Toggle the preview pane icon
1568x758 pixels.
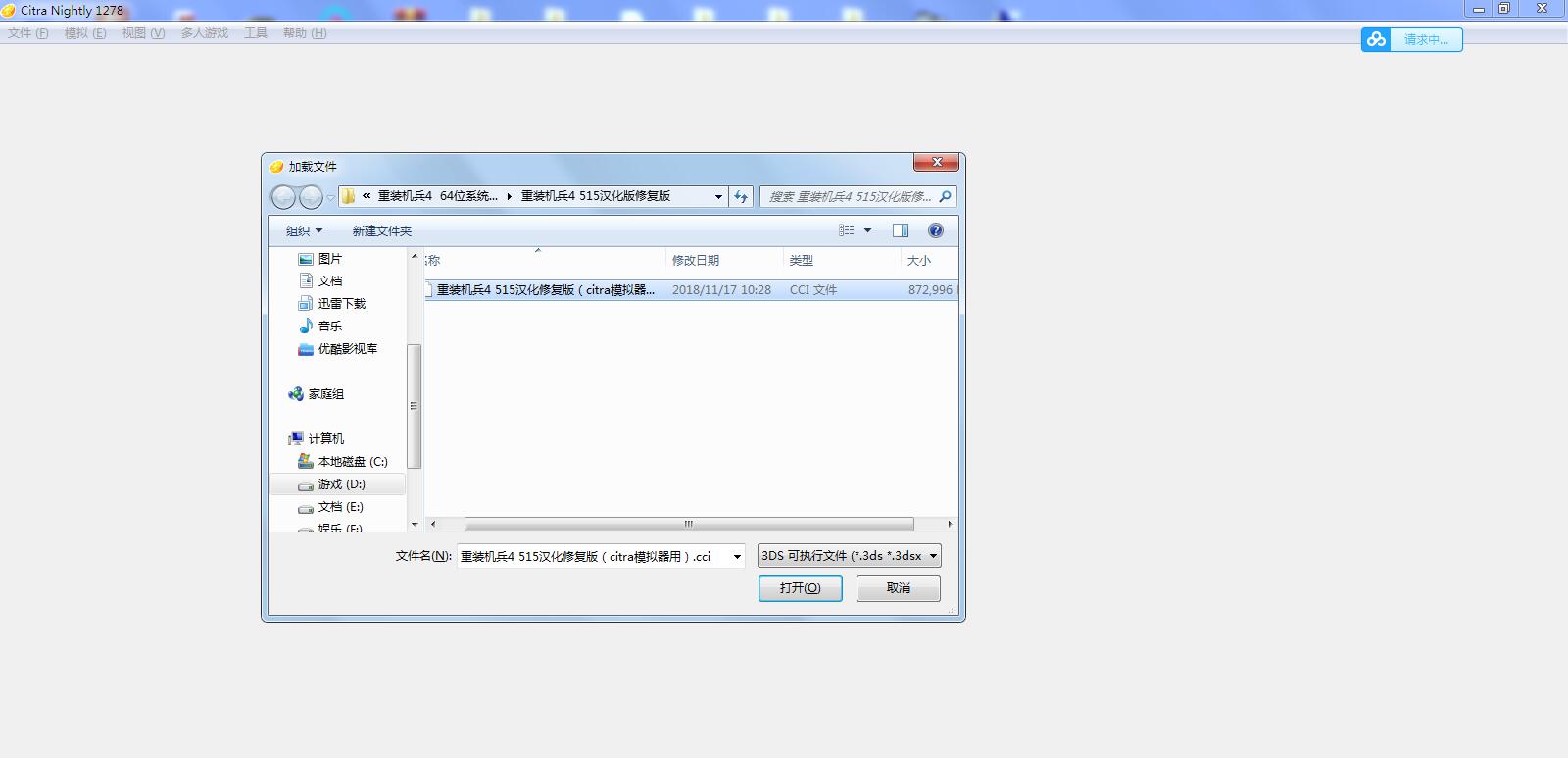point(901,230)
